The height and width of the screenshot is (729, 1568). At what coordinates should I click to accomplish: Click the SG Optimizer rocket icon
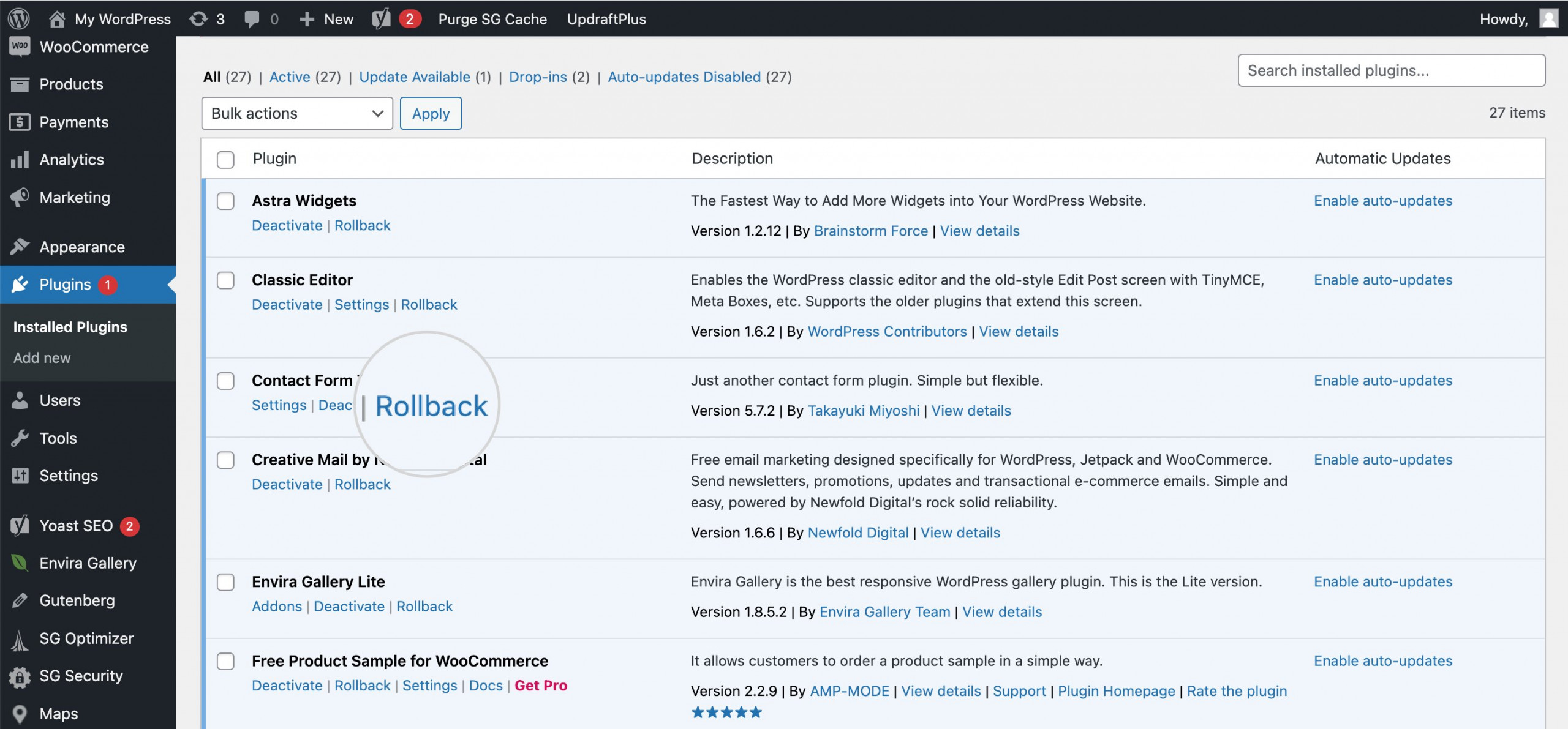pos(20,640)
